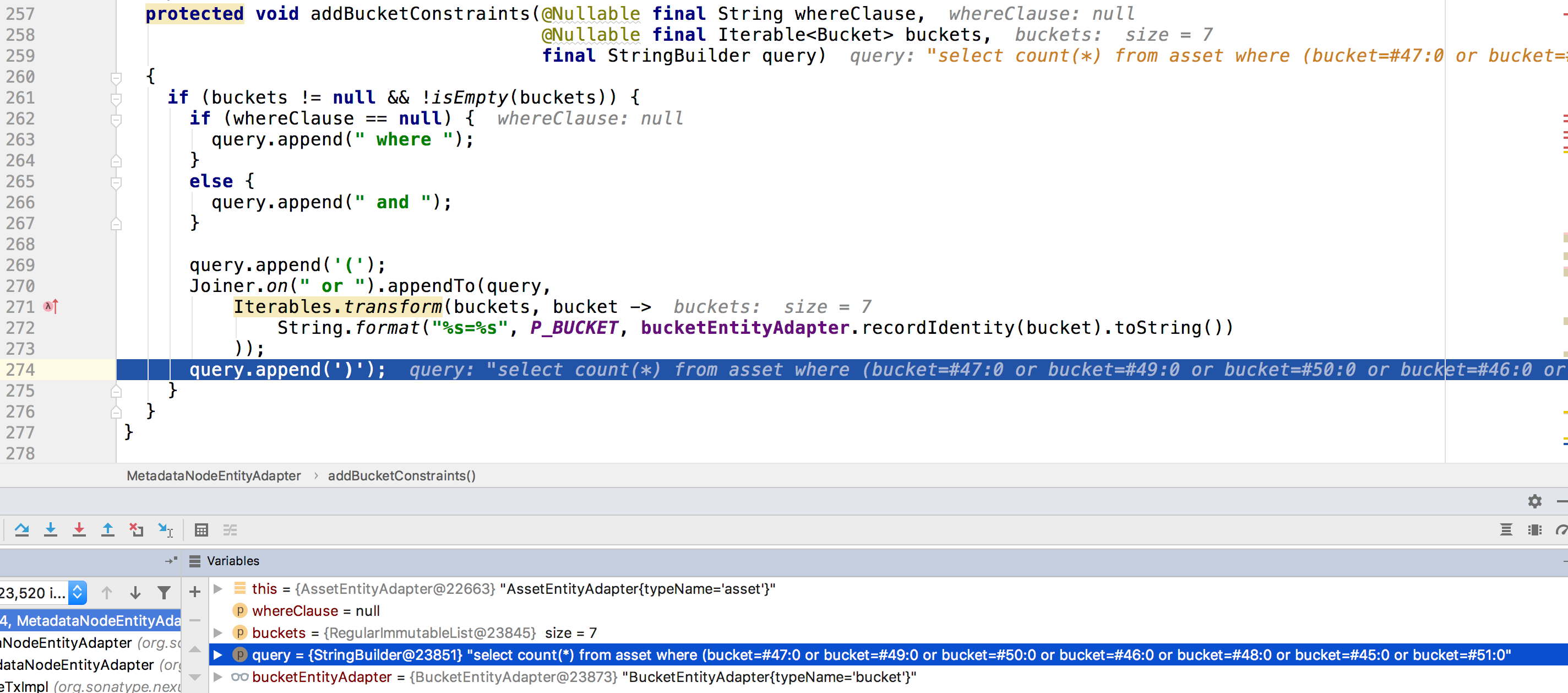
Task: Select the 'NodeEntityAdapter (org.so' stack frame
Action: [x=90, y=642]
